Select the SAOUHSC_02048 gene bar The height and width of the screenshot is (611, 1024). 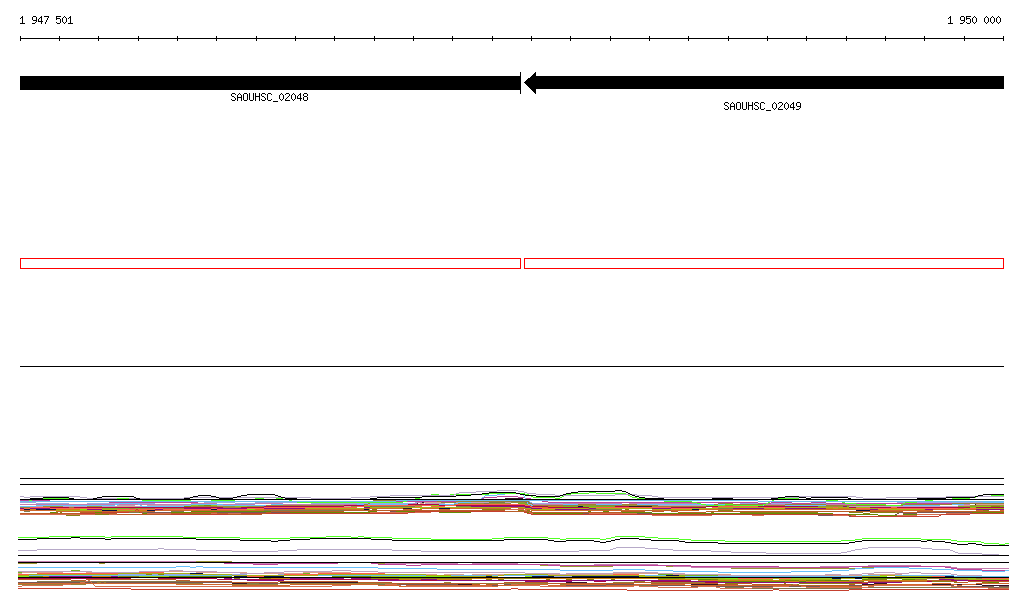coord(270,83)
